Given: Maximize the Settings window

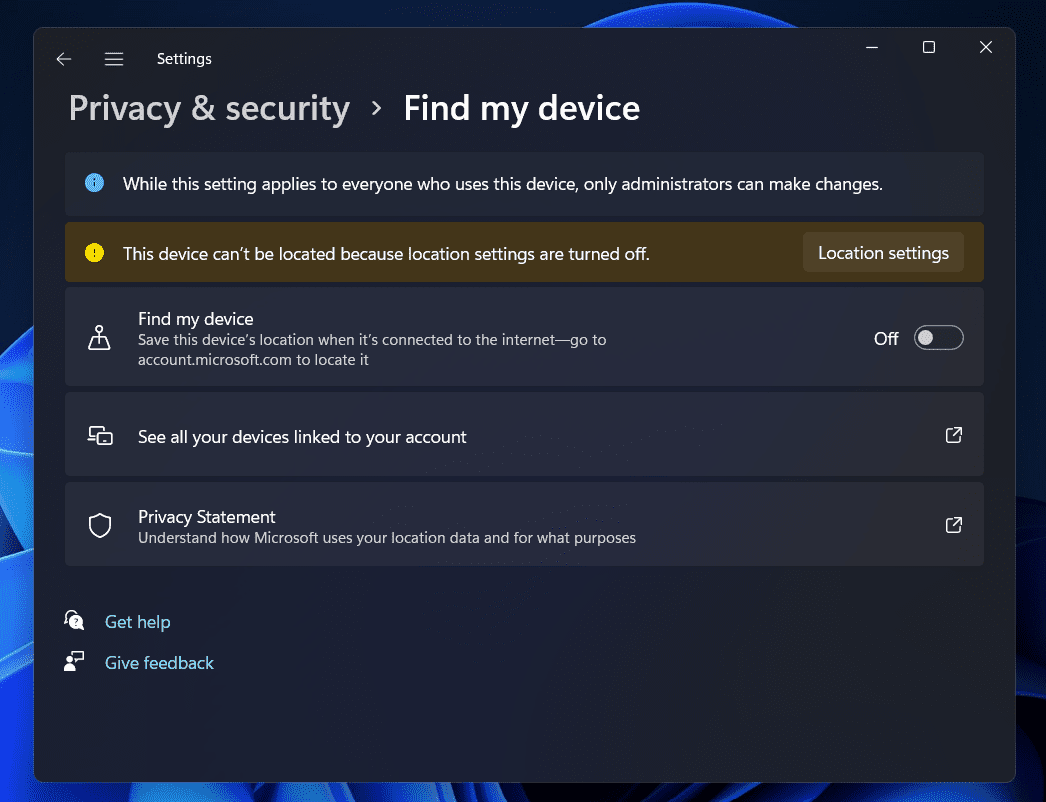Looking at the screenshot, I should coord(929,47).
